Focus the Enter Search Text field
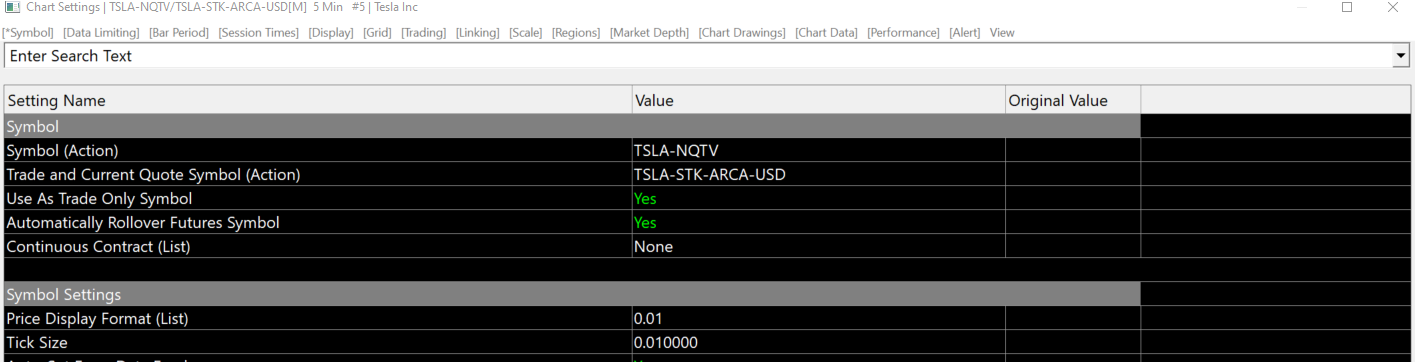This screenshot has width=1415, height=362. point(698,57)
